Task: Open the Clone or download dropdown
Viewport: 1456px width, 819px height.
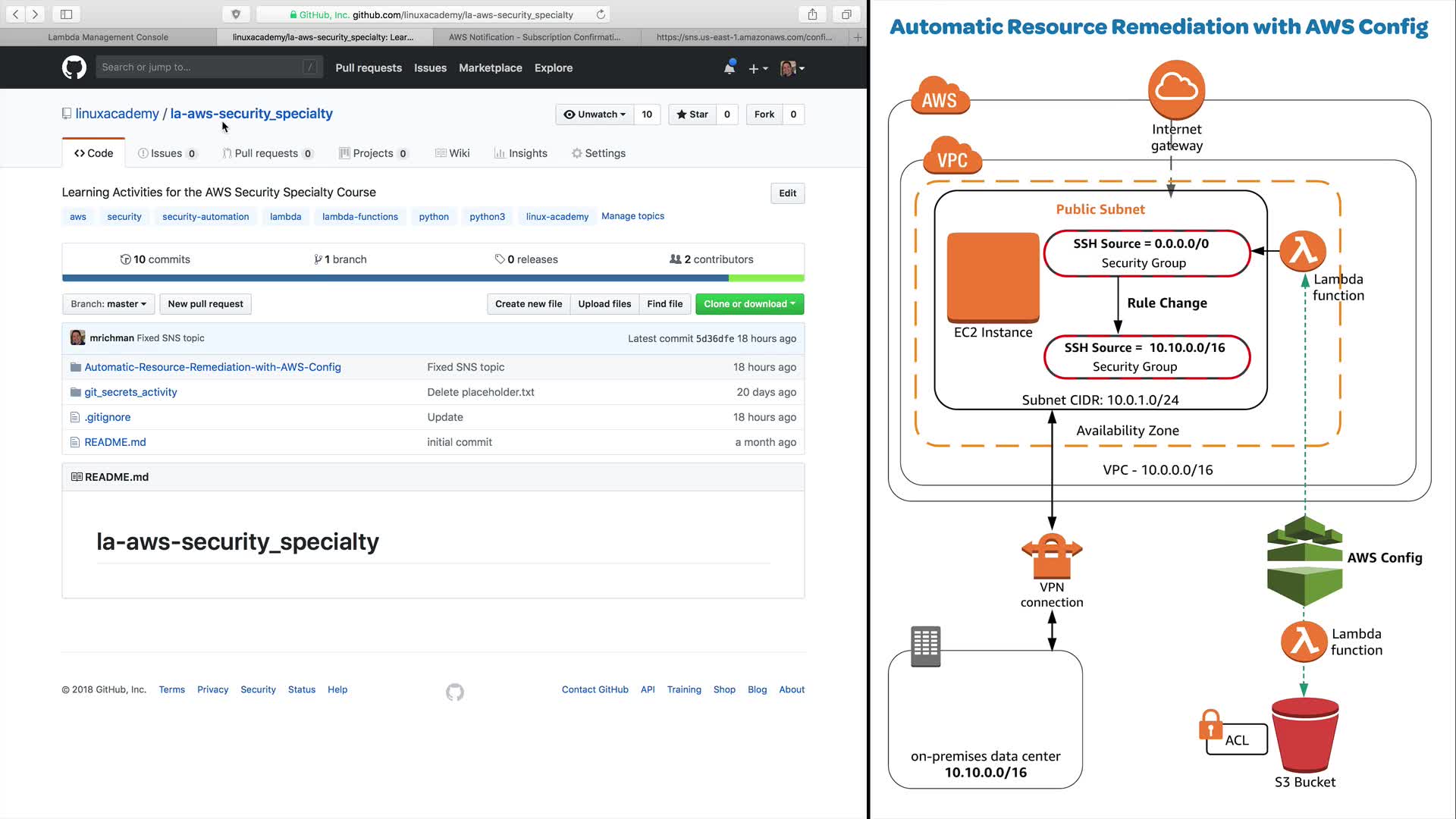Action: coord(749,304)
